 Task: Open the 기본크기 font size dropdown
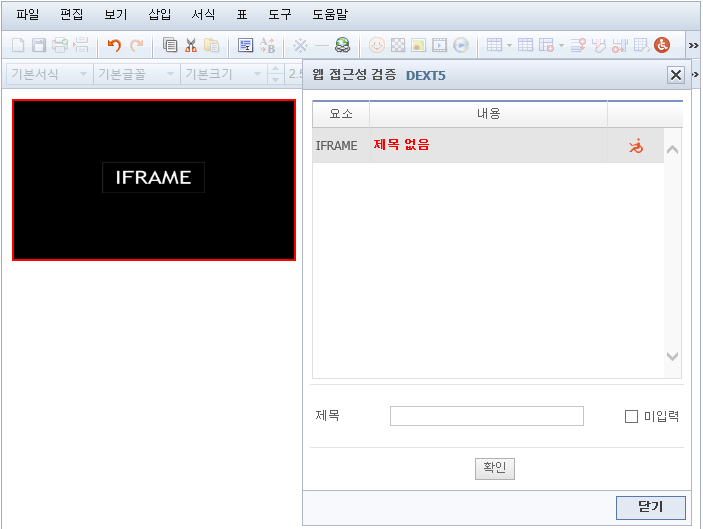click(x=223, y=74)
